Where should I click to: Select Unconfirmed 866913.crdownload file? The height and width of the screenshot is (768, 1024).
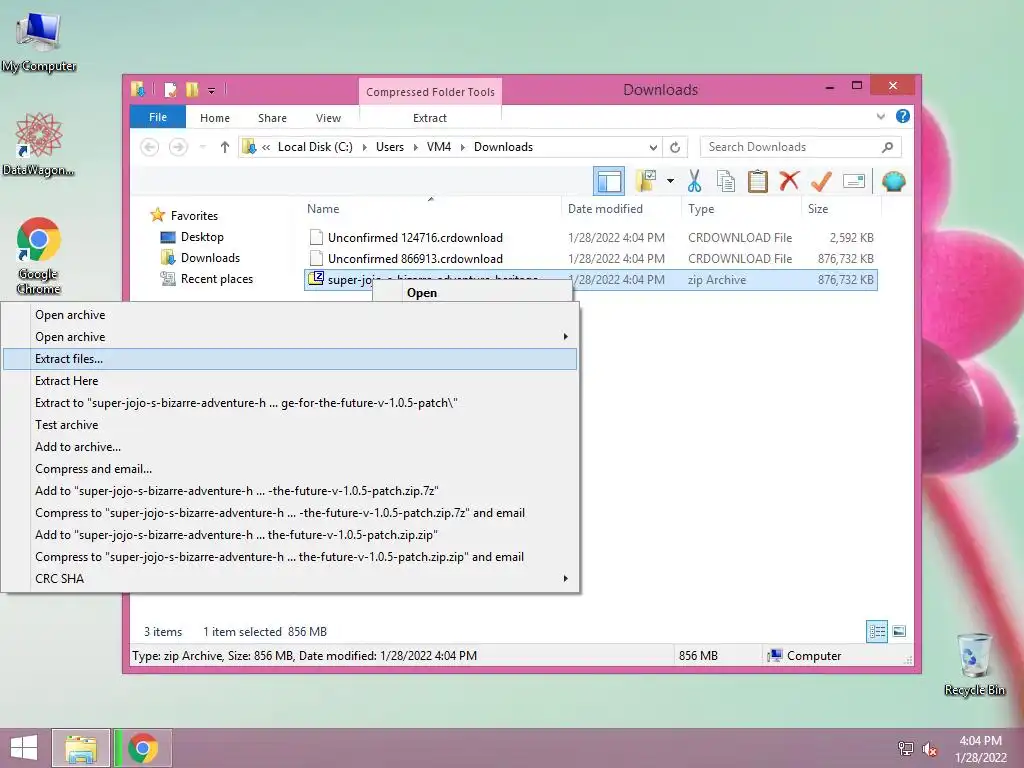click(x=415, y=259)
